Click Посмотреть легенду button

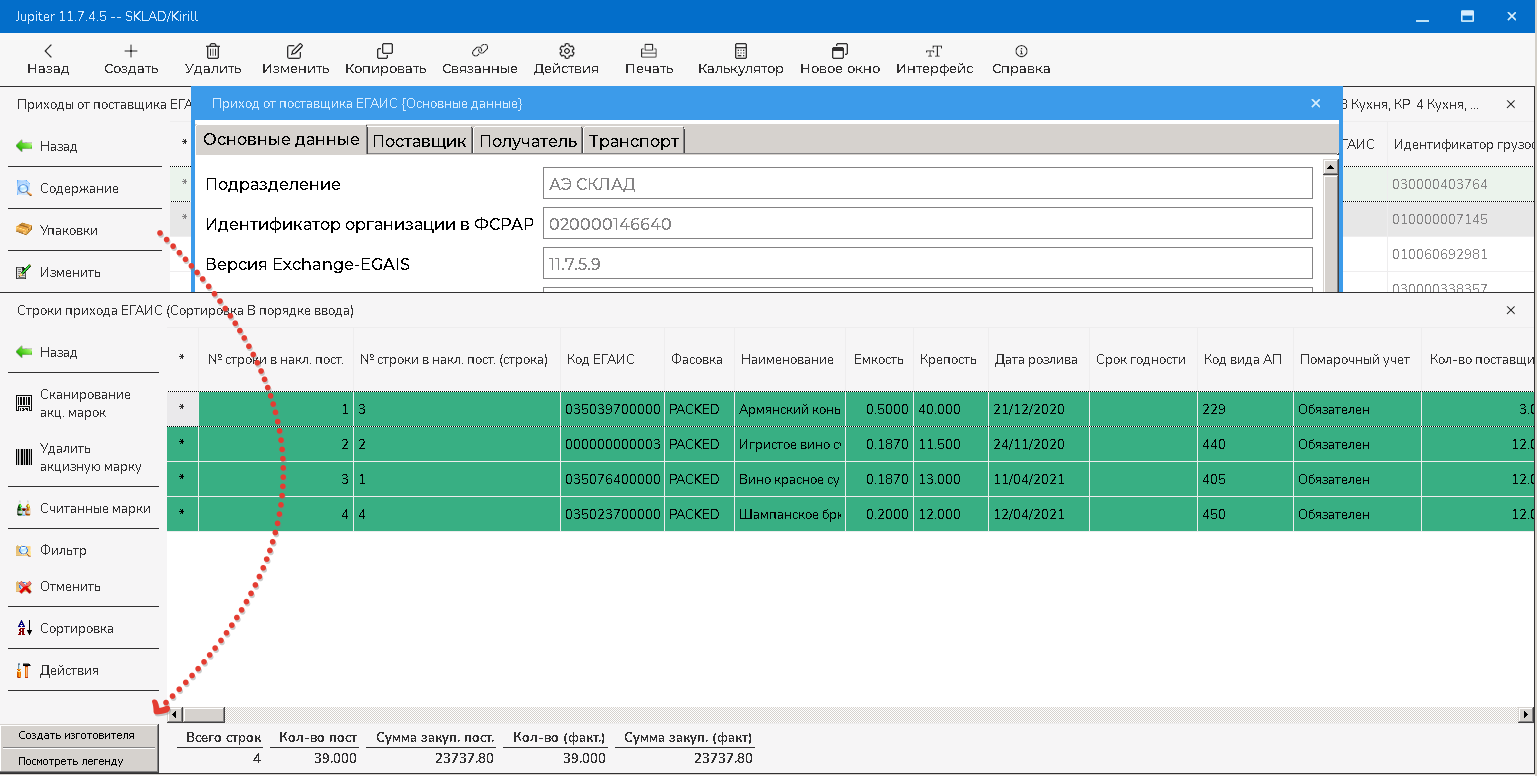point(77,760)
